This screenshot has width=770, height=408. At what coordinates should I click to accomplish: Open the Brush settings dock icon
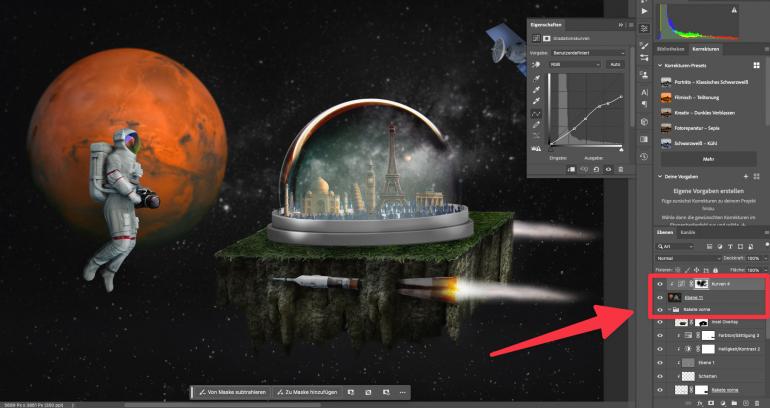644,46
